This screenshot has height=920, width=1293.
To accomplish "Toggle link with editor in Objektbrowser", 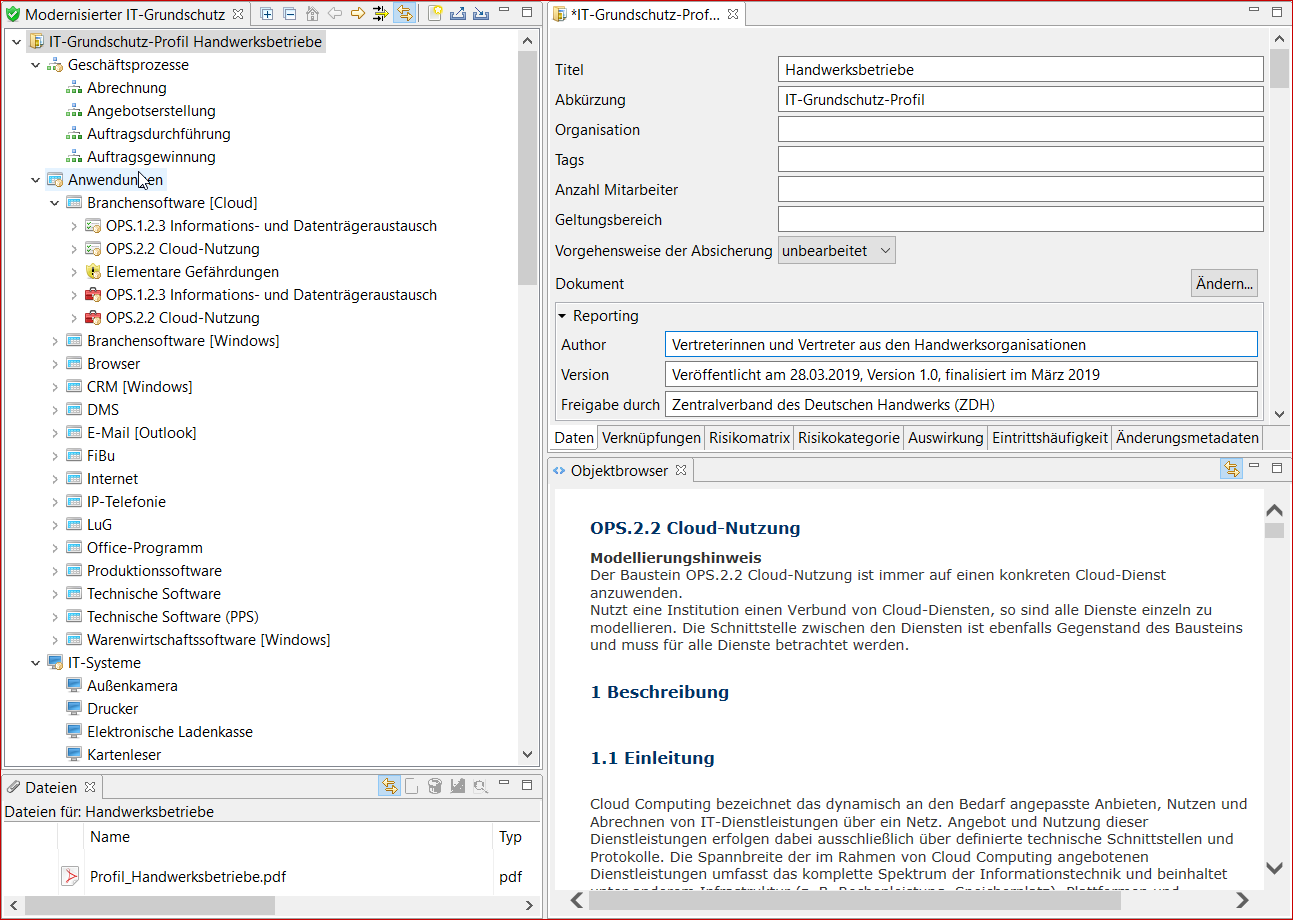I will (x=1231, y=469).
